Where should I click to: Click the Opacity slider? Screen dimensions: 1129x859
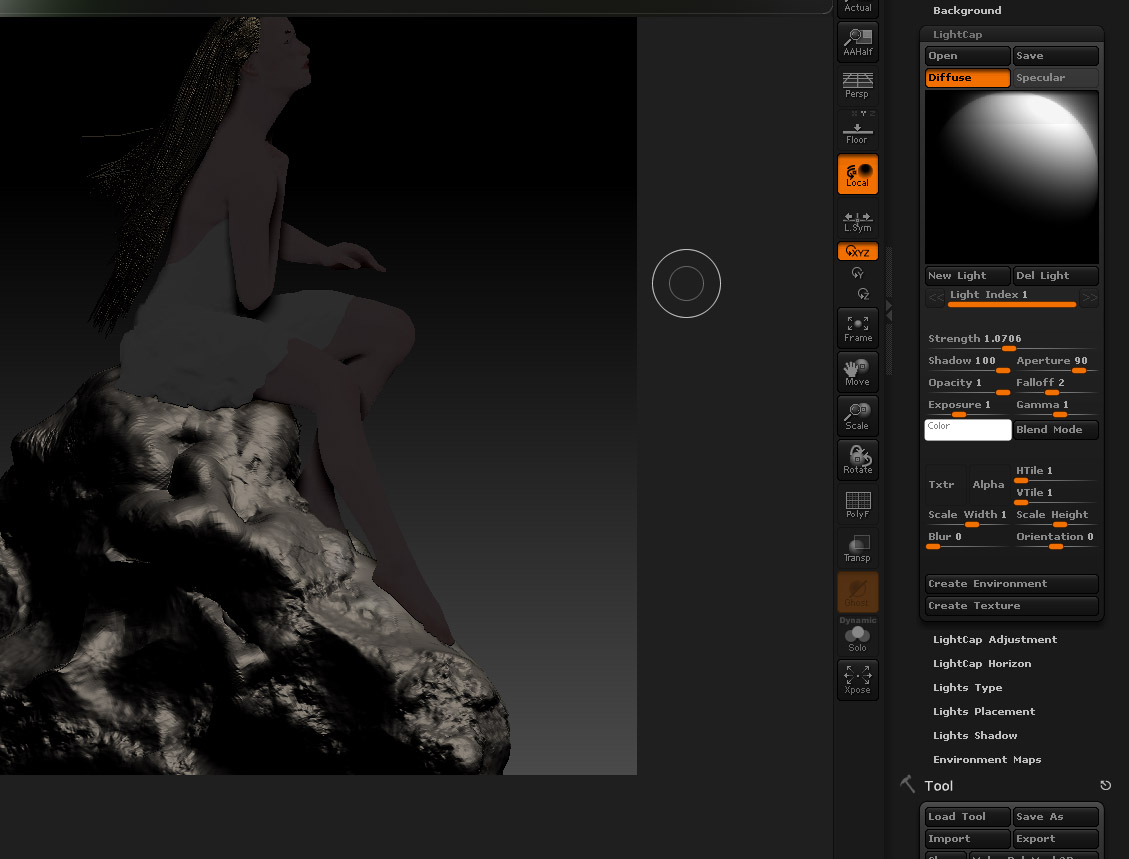point(968,385)
